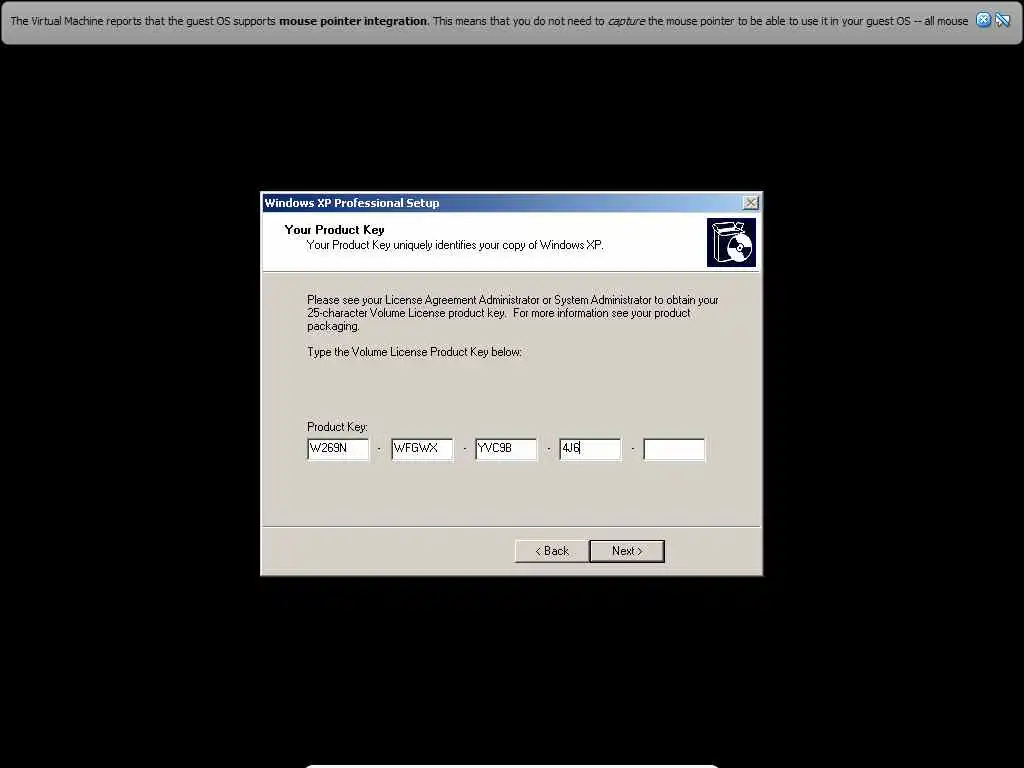This screenshot has width=1024, height=768.
Task: Place the cursor in the fourth key field 4J6
Action: point(590,449)
